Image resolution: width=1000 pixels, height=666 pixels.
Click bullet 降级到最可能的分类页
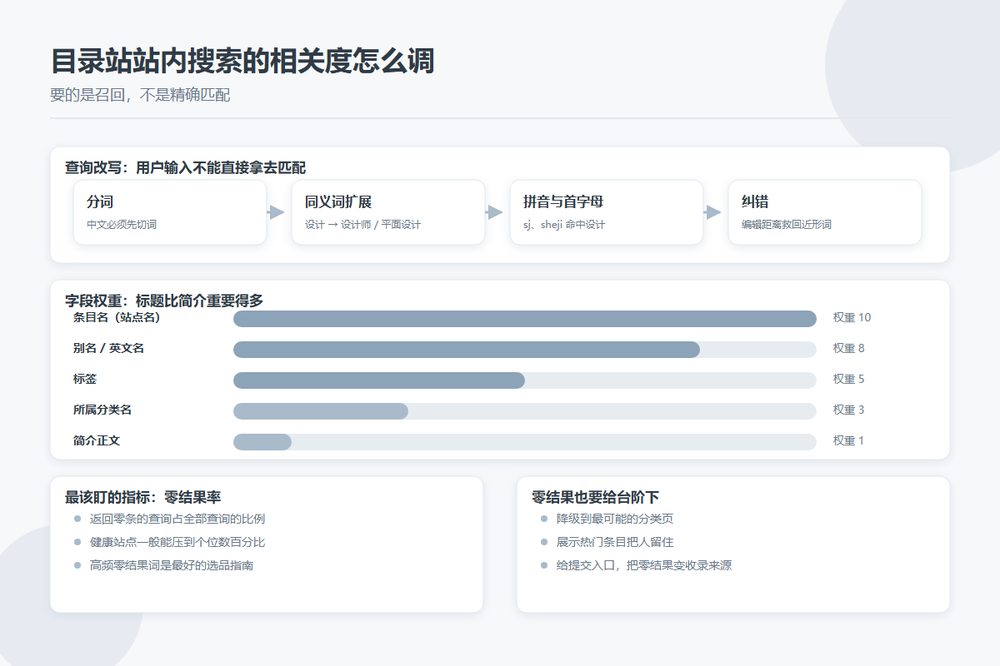[615, 519]
